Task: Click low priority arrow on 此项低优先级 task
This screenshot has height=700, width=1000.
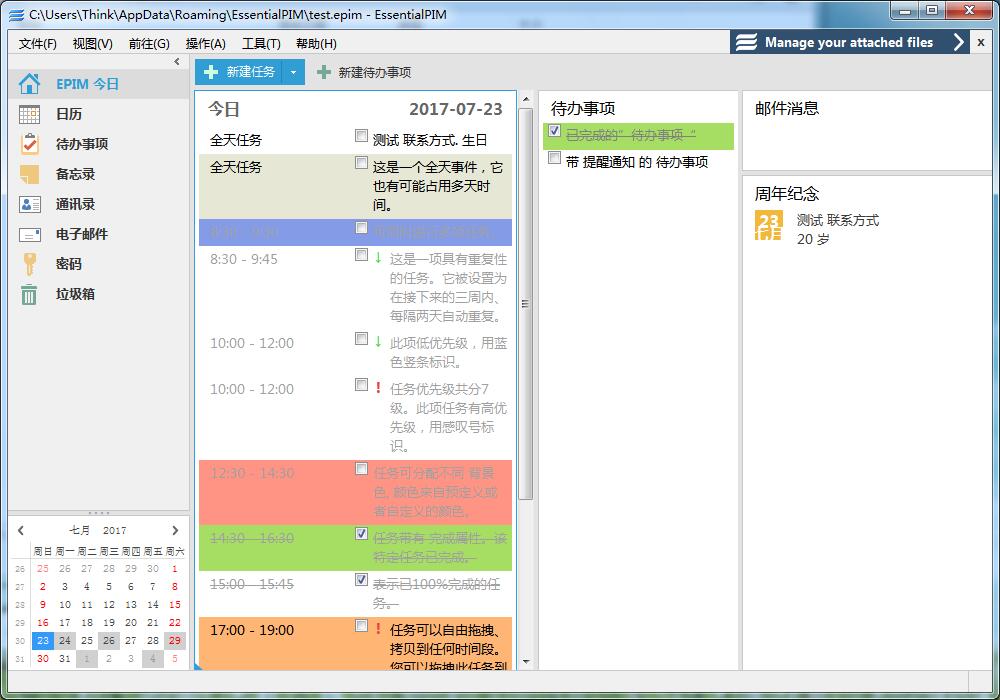Action: (x=378, y=342)
